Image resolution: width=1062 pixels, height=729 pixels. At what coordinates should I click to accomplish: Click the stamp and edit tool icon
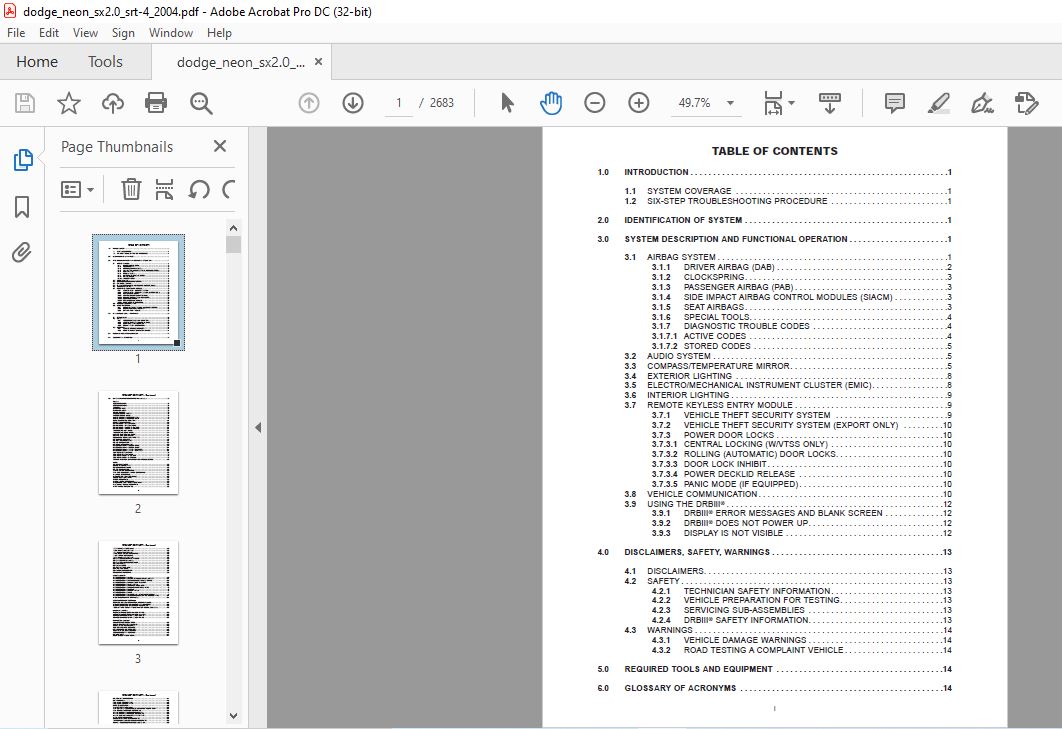pos(1026,103)
